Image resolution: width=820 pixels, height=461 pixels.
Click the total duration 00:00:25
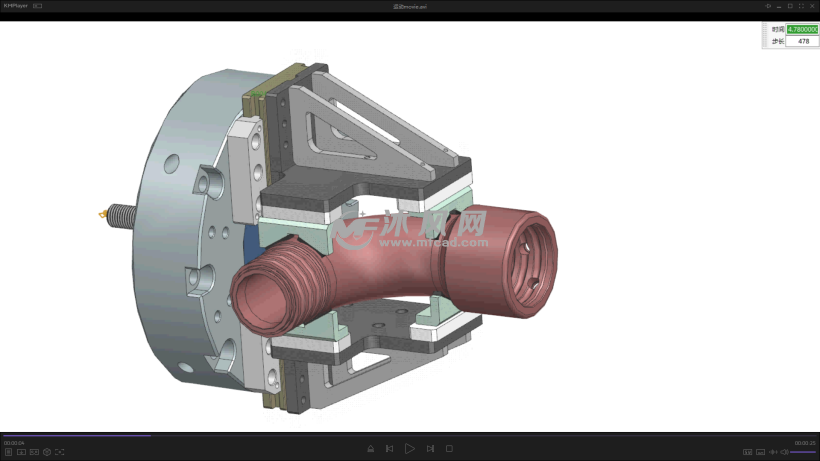click(805, 443)
